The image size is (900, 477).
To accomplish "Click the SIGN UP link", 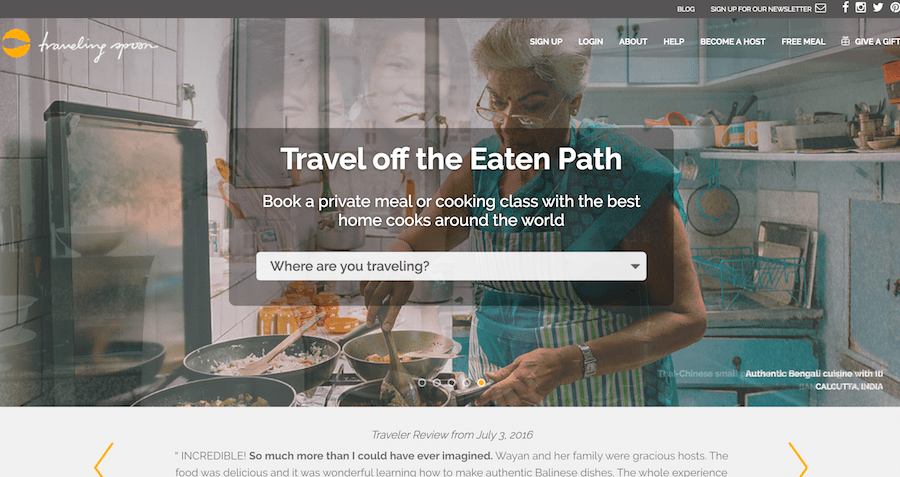I will coord(546,42).
